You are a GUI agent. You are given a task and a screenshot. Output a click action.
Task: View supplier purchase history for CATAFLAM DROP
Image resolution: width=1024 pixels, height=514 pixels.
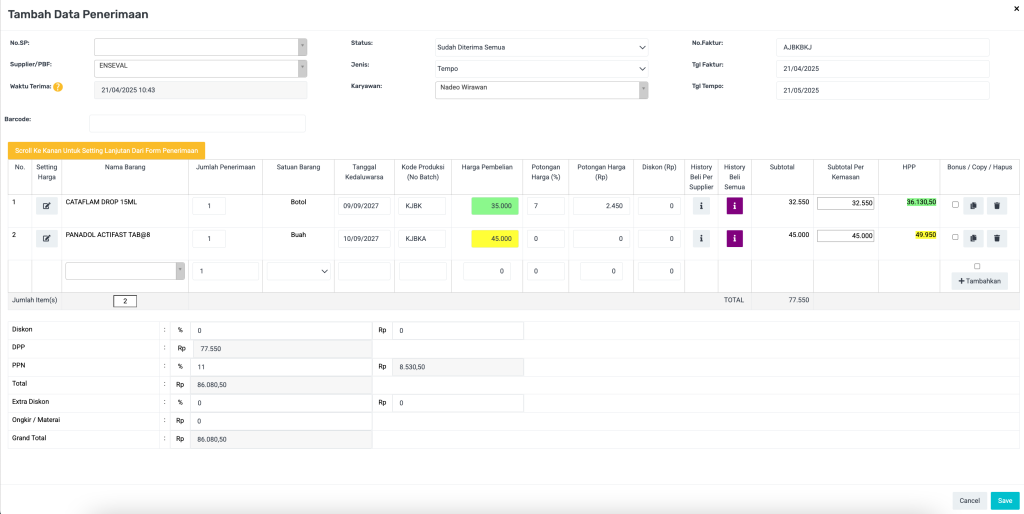701,206
